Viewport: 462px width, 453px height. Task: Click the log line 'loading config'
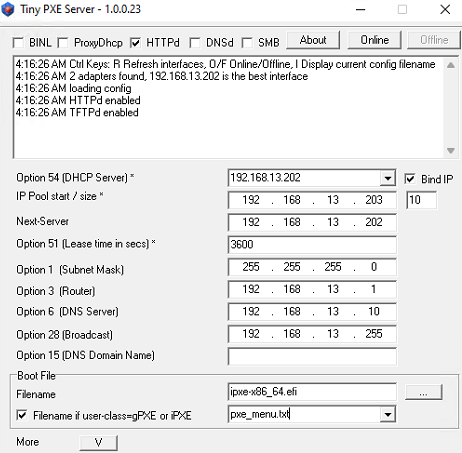73,88
